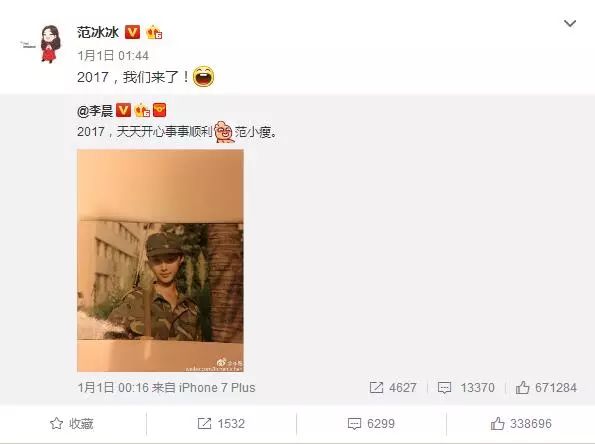Click the verification V badge beside 李晨
Viewport: 595px width, 444px height.
(123, 110)
